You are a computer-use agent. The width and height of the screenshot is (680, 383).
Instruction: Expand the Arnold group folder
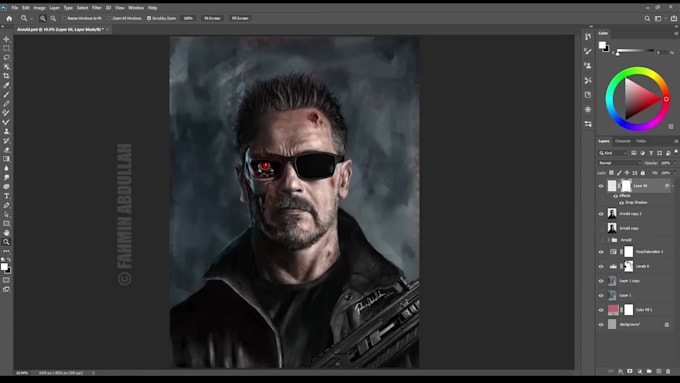(608, 240)
